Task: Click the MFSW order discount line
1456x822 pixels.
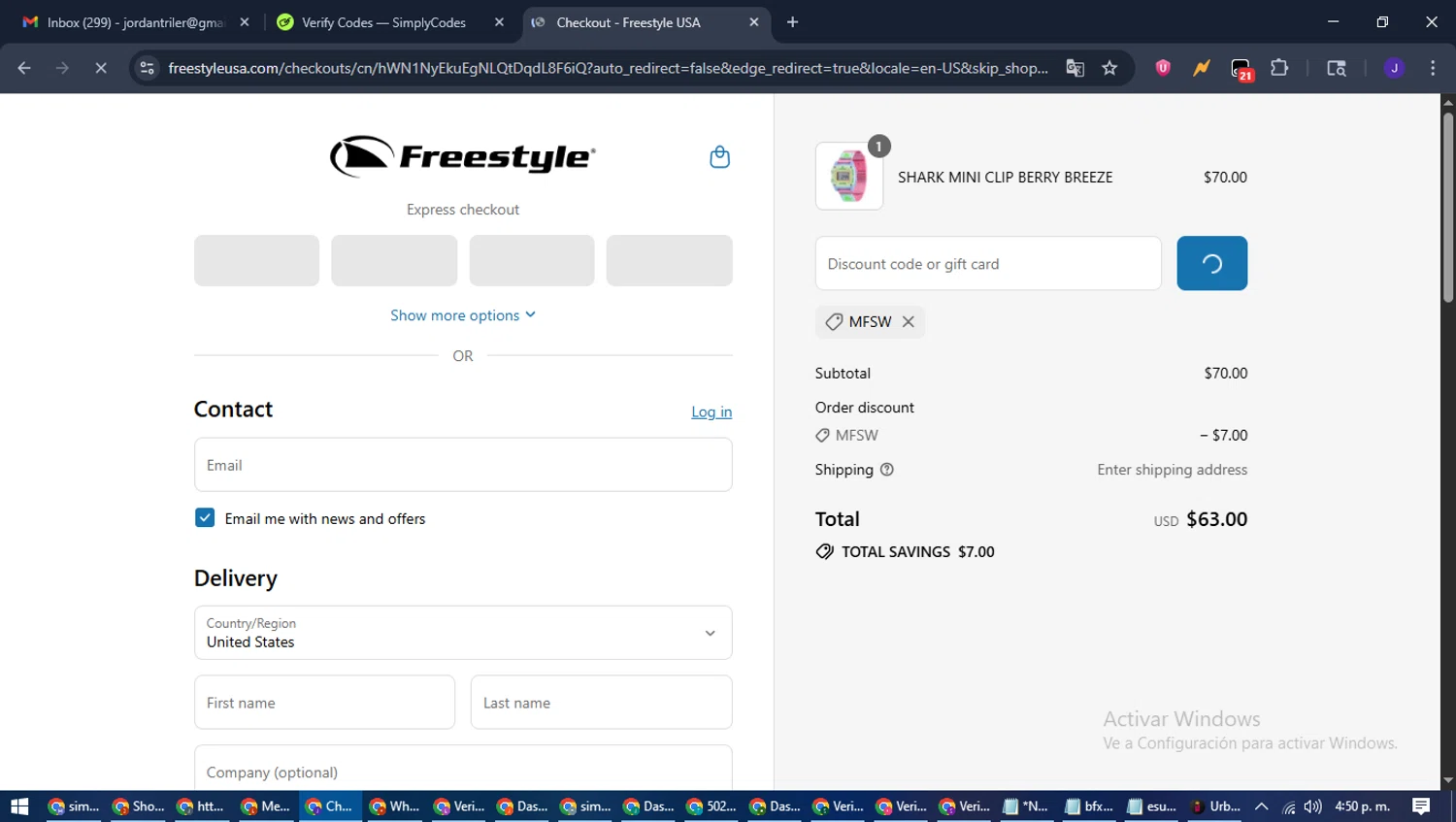Action: 1031,436
